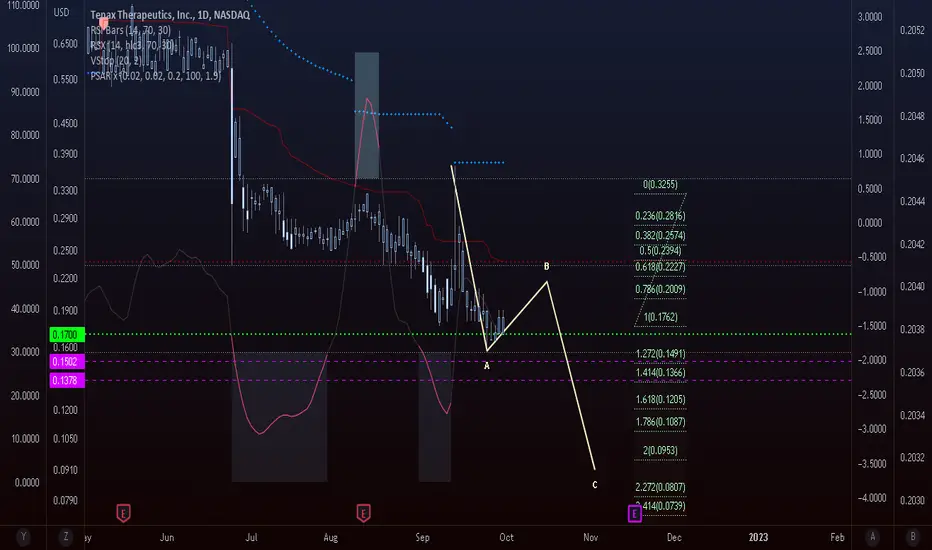
Task: Click the Sep label on time axis
Action: click(x=422, y=538)
